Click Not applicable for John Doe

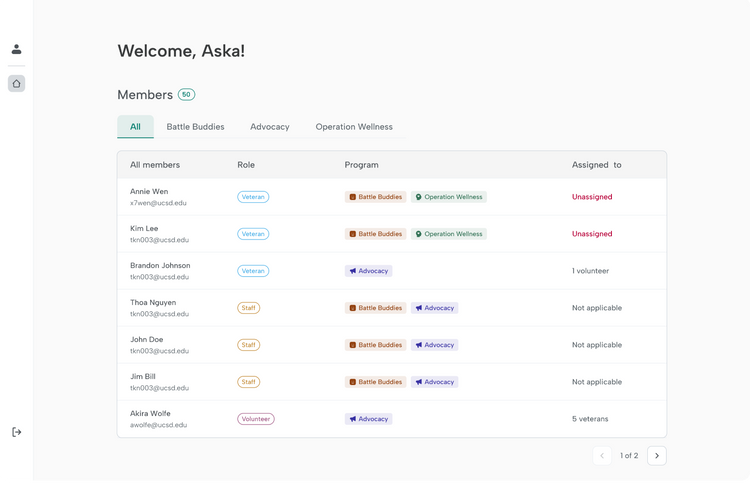(597, 345)
